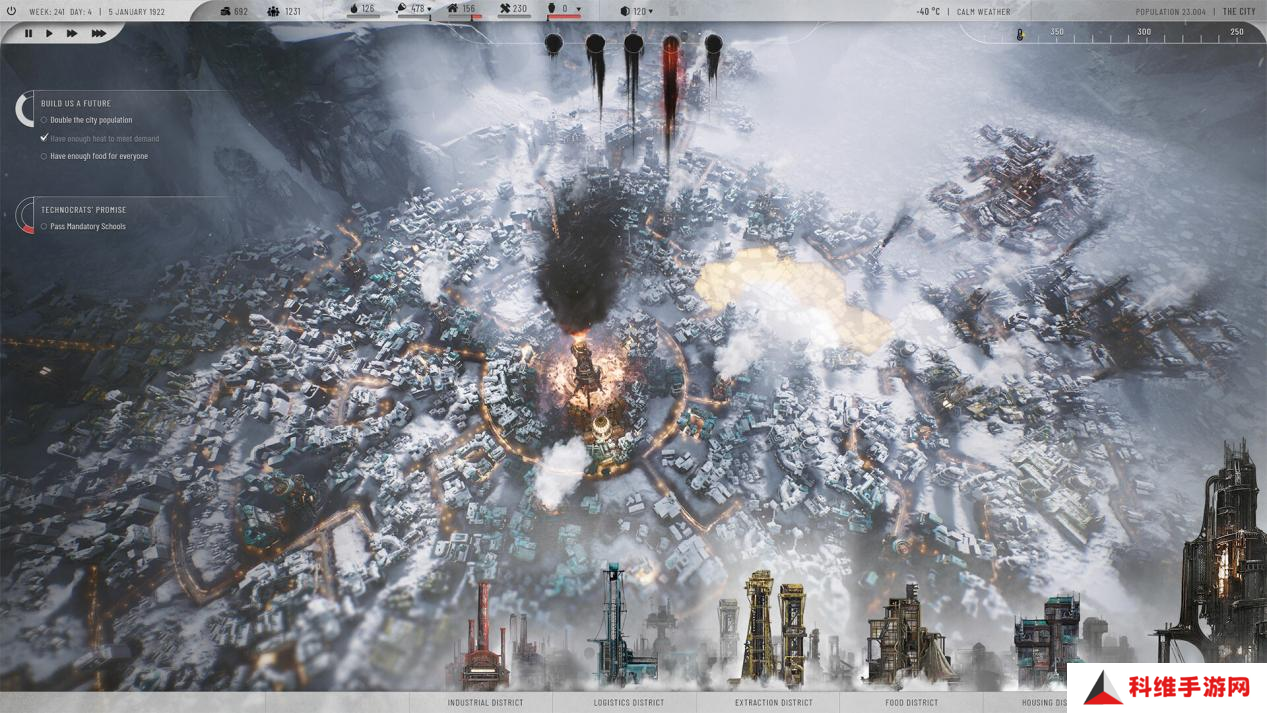
Task: Click the third black faction orb
Action: point(634,44)
